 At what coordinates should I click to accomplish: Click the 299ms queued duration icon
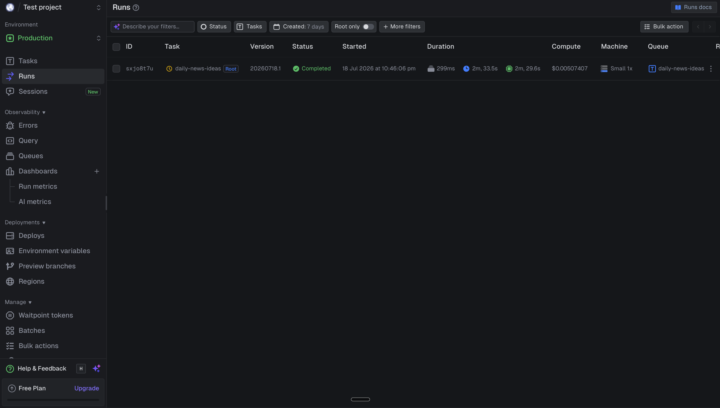431,69
